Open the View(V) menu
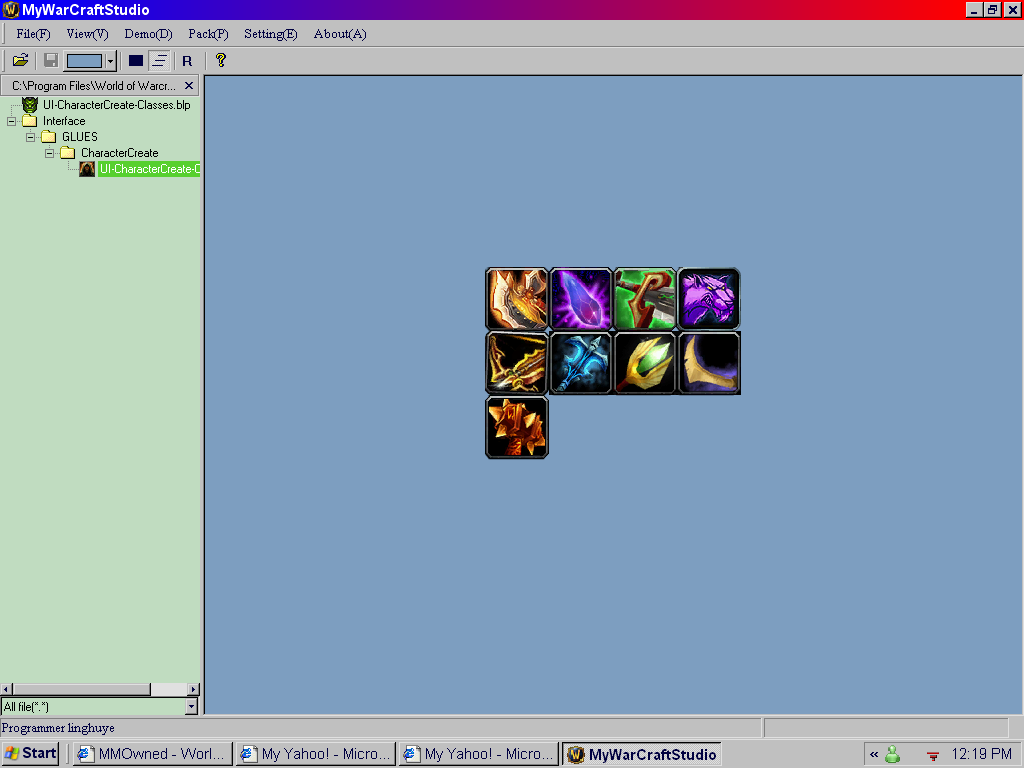This screenshot has height=768, width=1024. (x=88, y=34)
